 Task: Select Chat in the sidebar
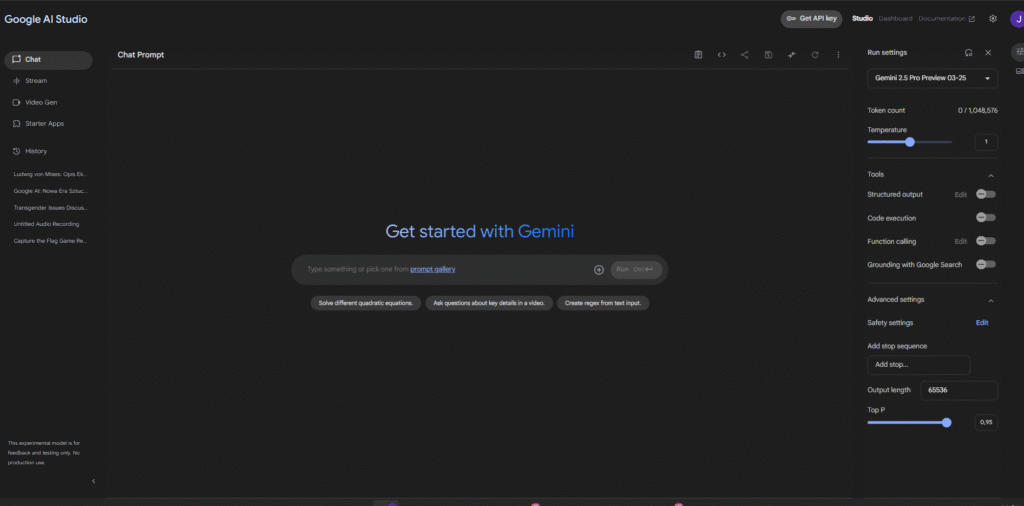(x=48, y=59)
